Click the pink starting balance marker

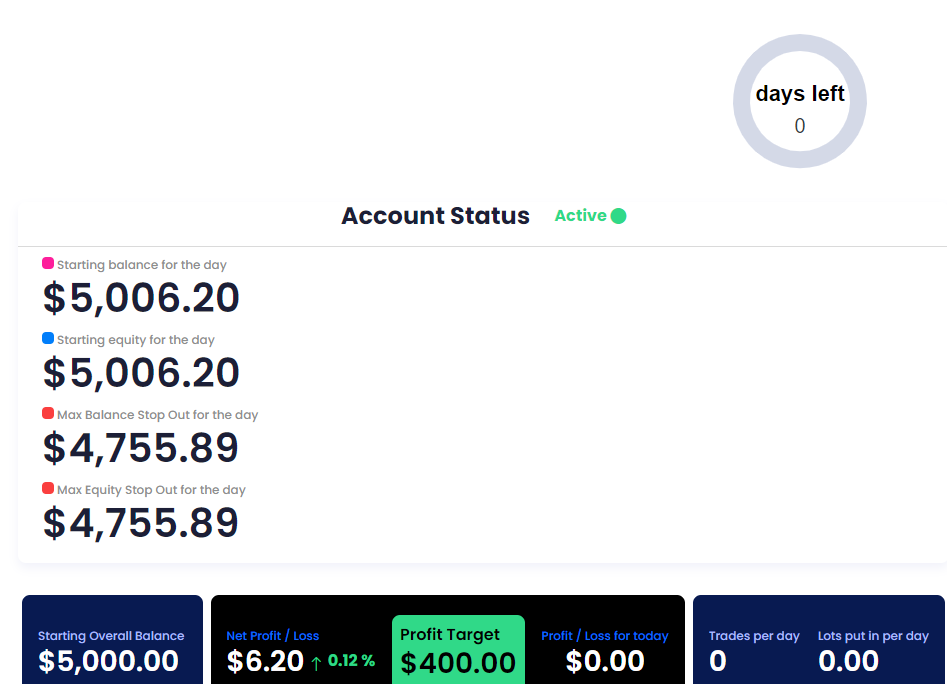[48, 264]
